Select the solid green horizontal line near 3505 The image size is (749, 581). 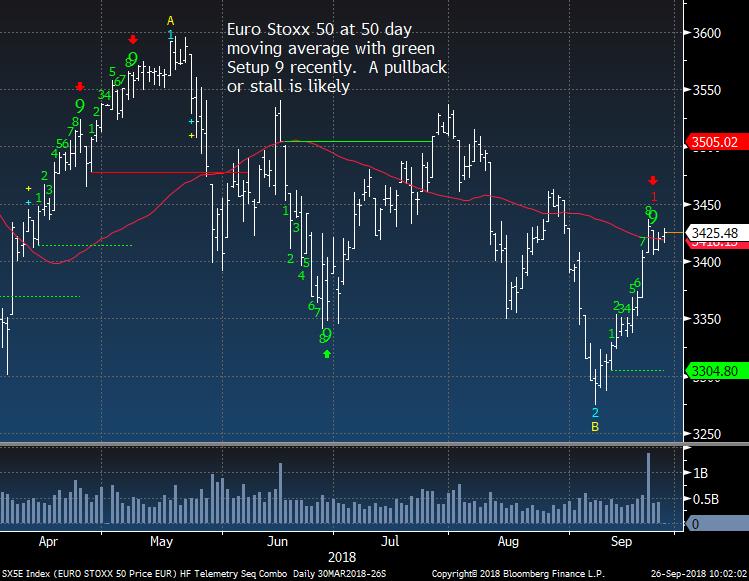tap(358, 141)
